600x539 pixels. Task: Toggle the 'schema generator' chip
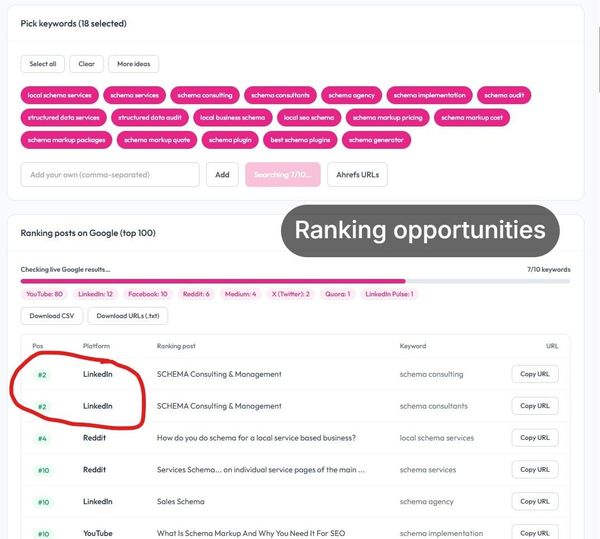(x=376, y=140)
